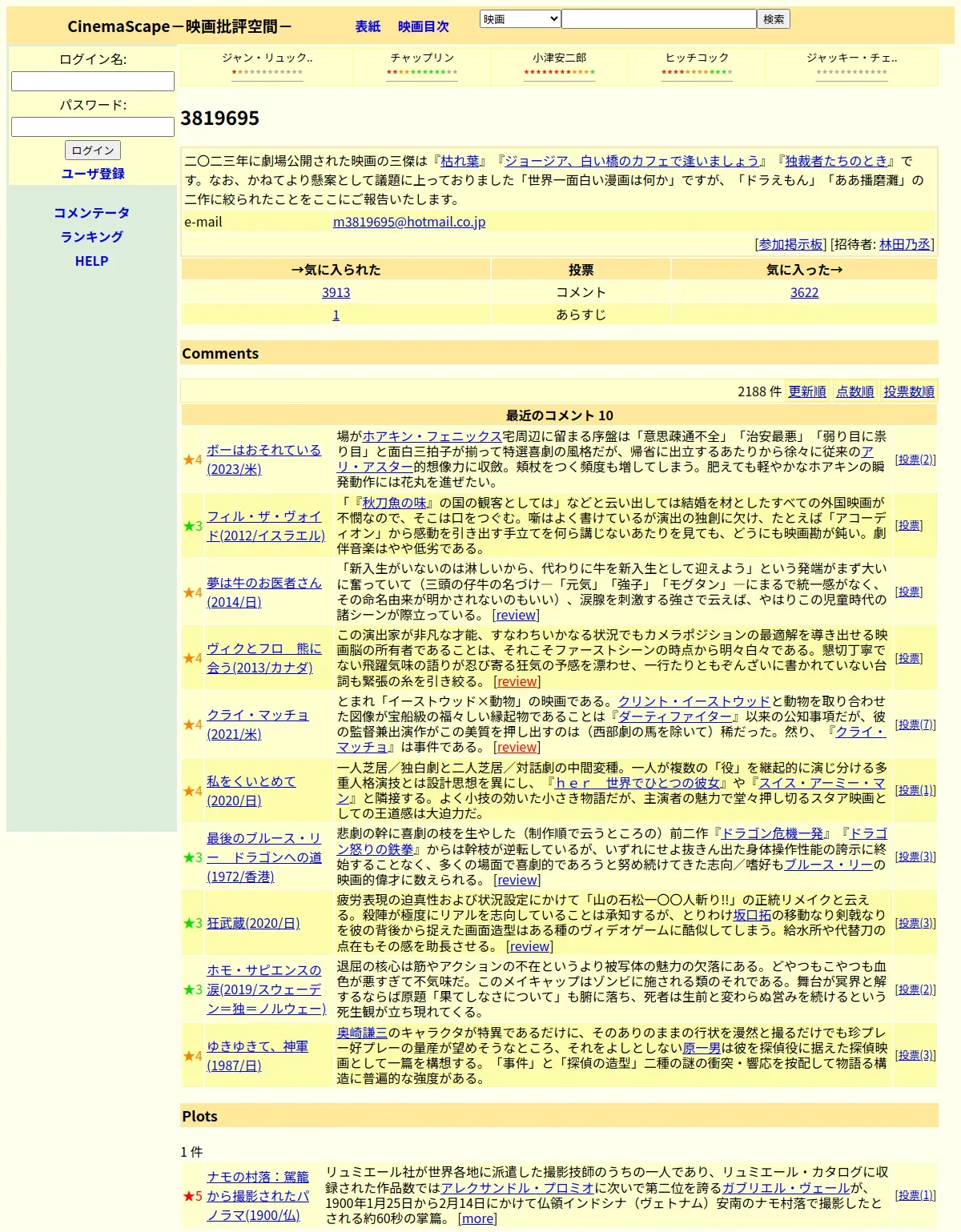The image size is (961, 1232).
Task: Sort comments by 投票数順
Action: [x=909, y=391]
